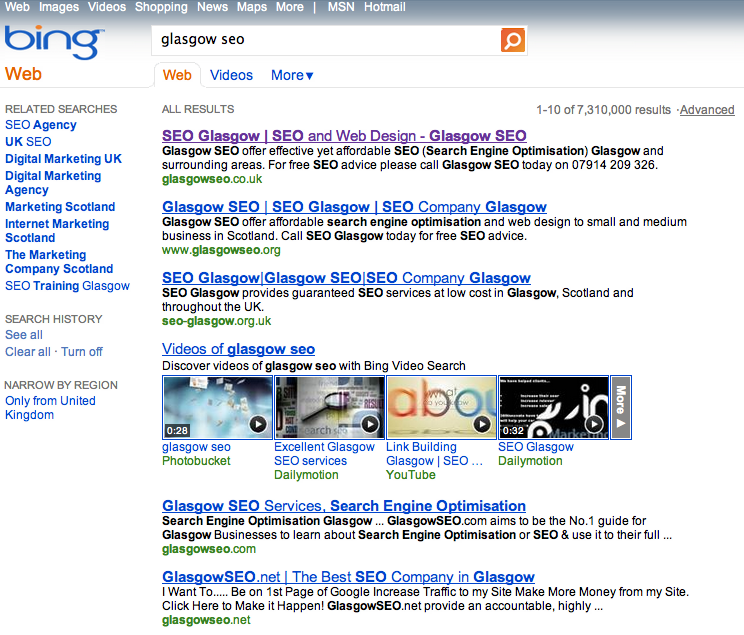
Task: Click 'SEO Glasgow' video title link
Action: click(x=536, y=447)
